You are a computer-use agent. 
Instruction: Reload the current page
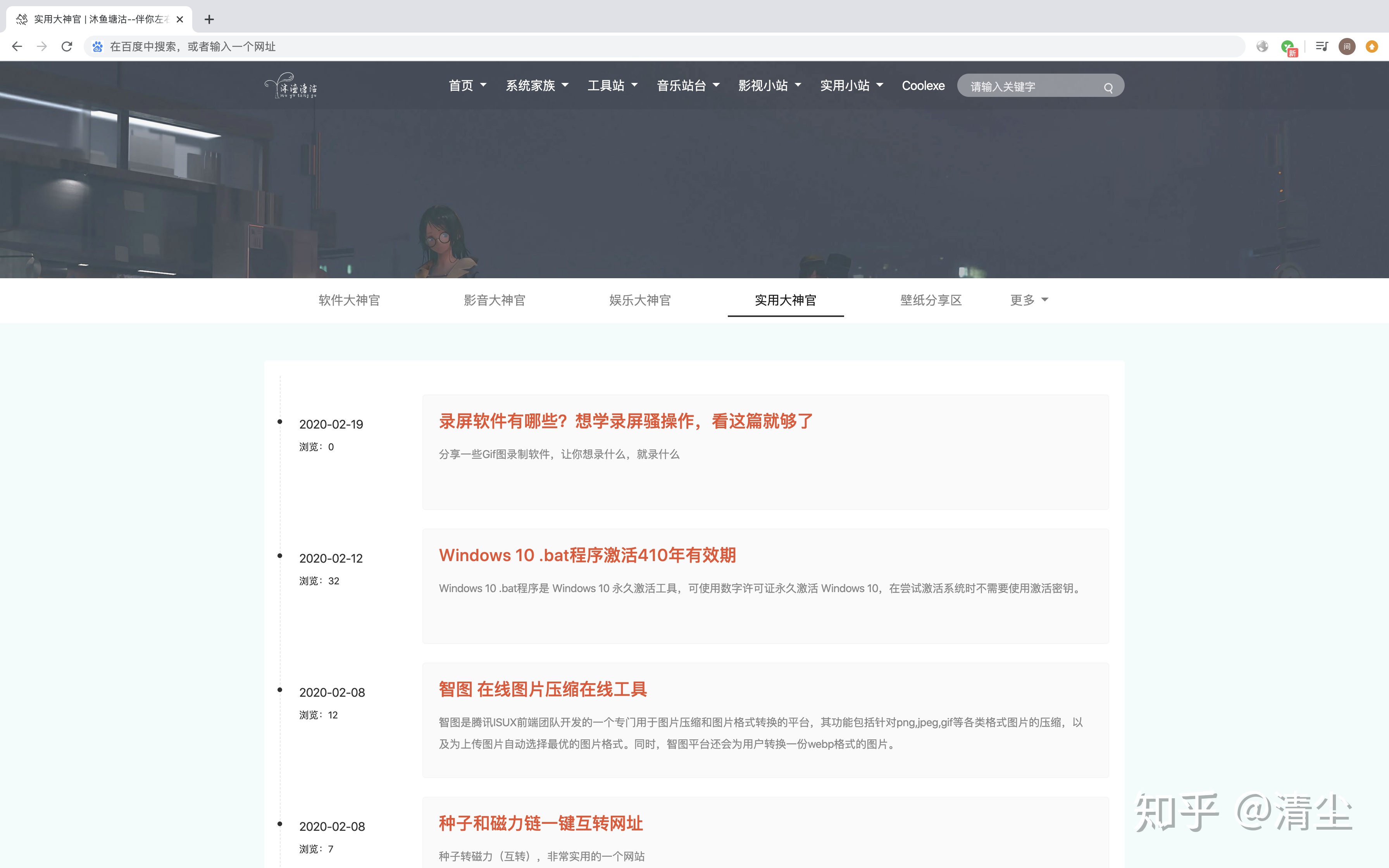[x=67, y=46]
